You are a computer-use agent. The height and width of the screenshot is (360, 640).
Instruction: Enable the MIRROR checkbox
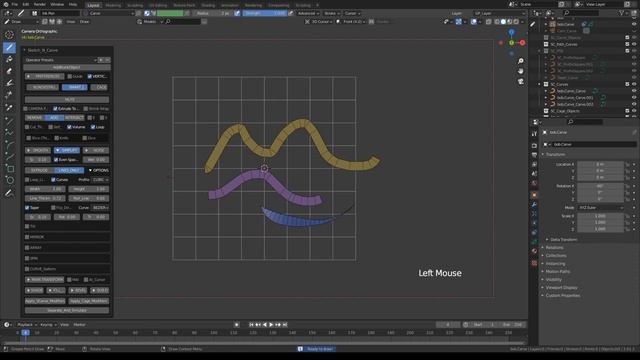point(27,237)
